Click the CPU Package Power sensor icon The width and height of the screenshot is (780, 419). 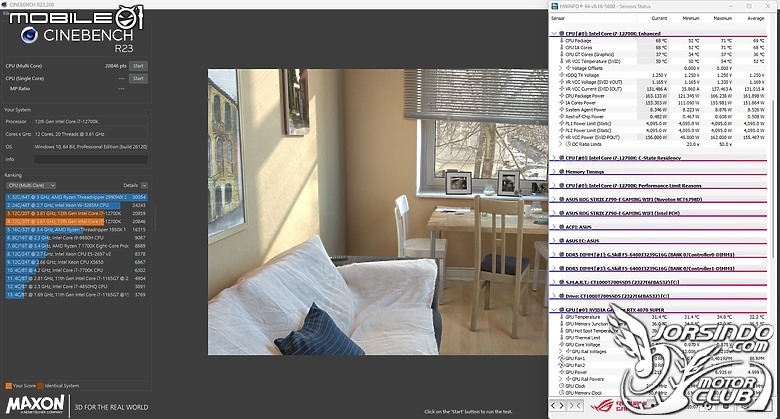tap(562, 96)
